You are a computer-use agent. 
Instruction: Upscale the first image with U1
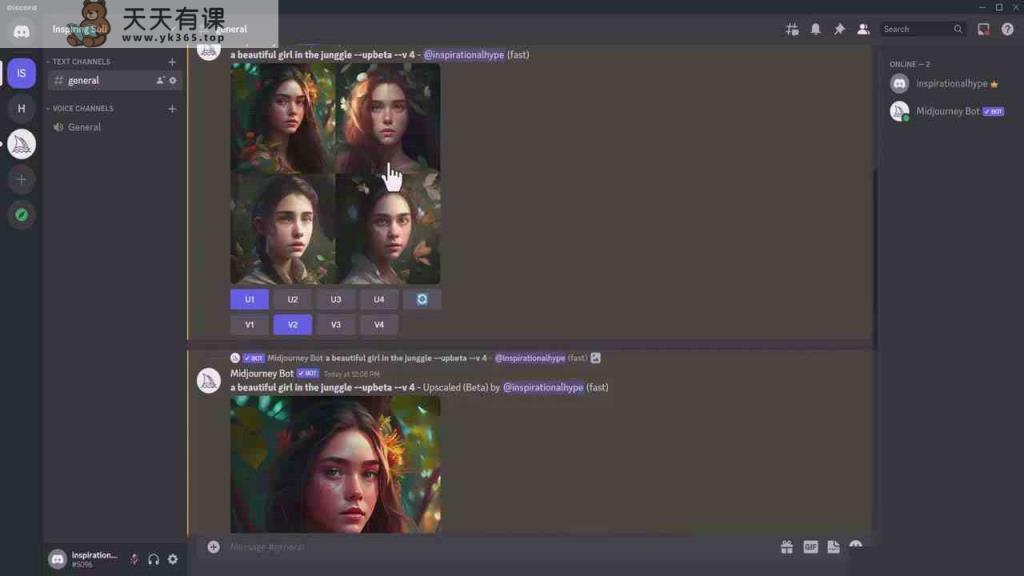click(x=249, y=299)
